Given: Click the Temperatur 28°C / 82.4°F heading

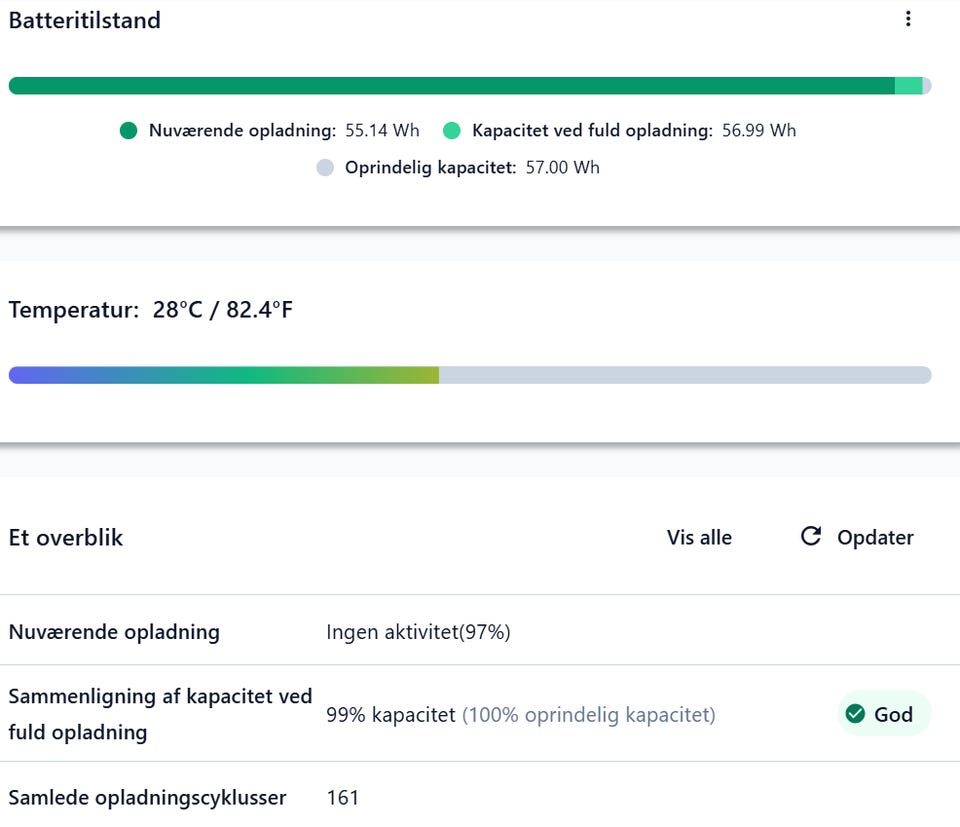Looking at the screenshot, I should pyautogui.click(x=151, y=310).
